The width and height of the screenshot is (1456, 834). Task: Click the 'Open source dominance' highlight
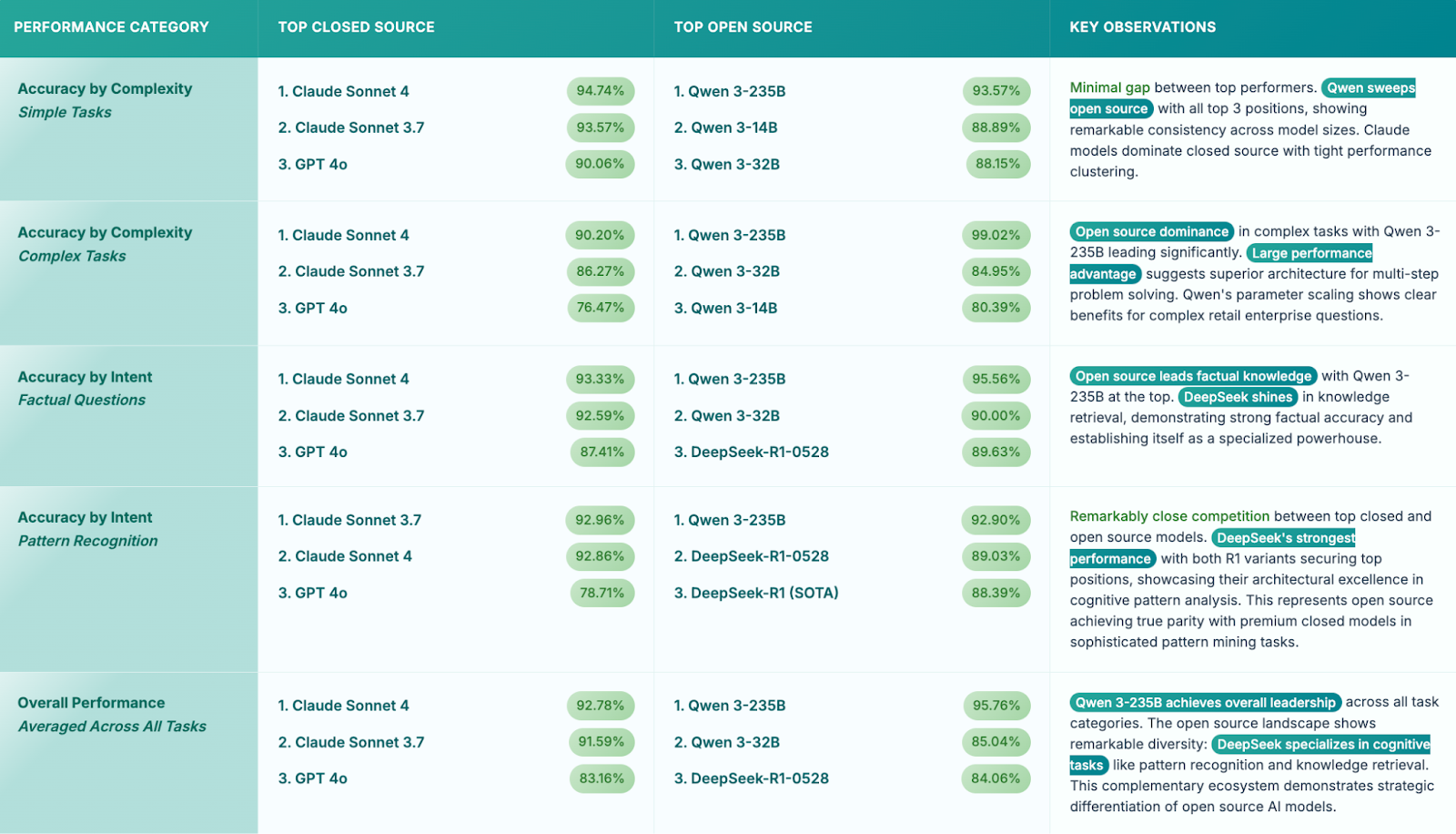point(1152,231)
